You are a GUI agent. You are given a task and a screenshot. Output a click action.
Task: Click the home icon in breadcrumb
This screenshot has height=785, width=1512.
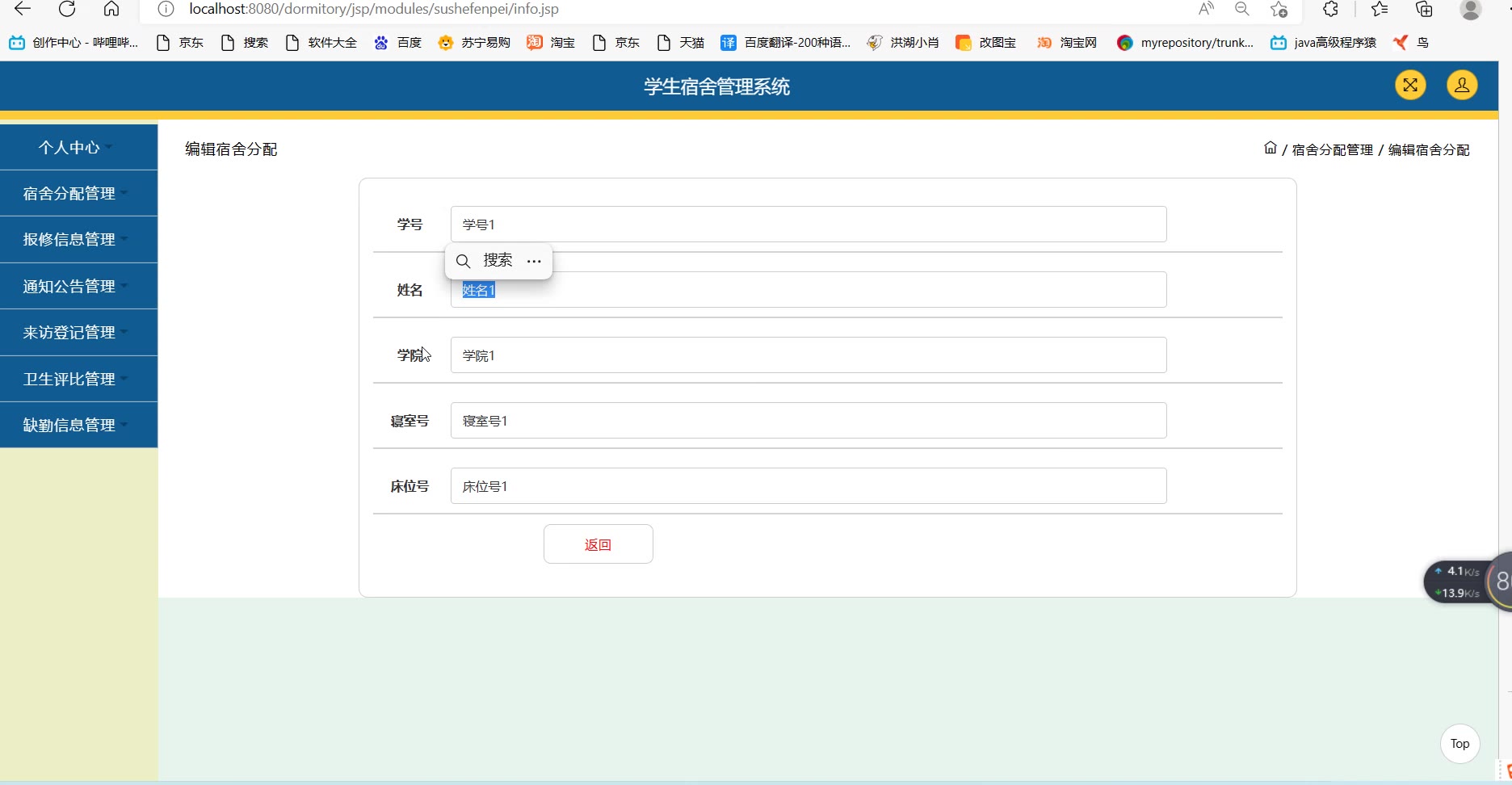tap(1270, 148)
